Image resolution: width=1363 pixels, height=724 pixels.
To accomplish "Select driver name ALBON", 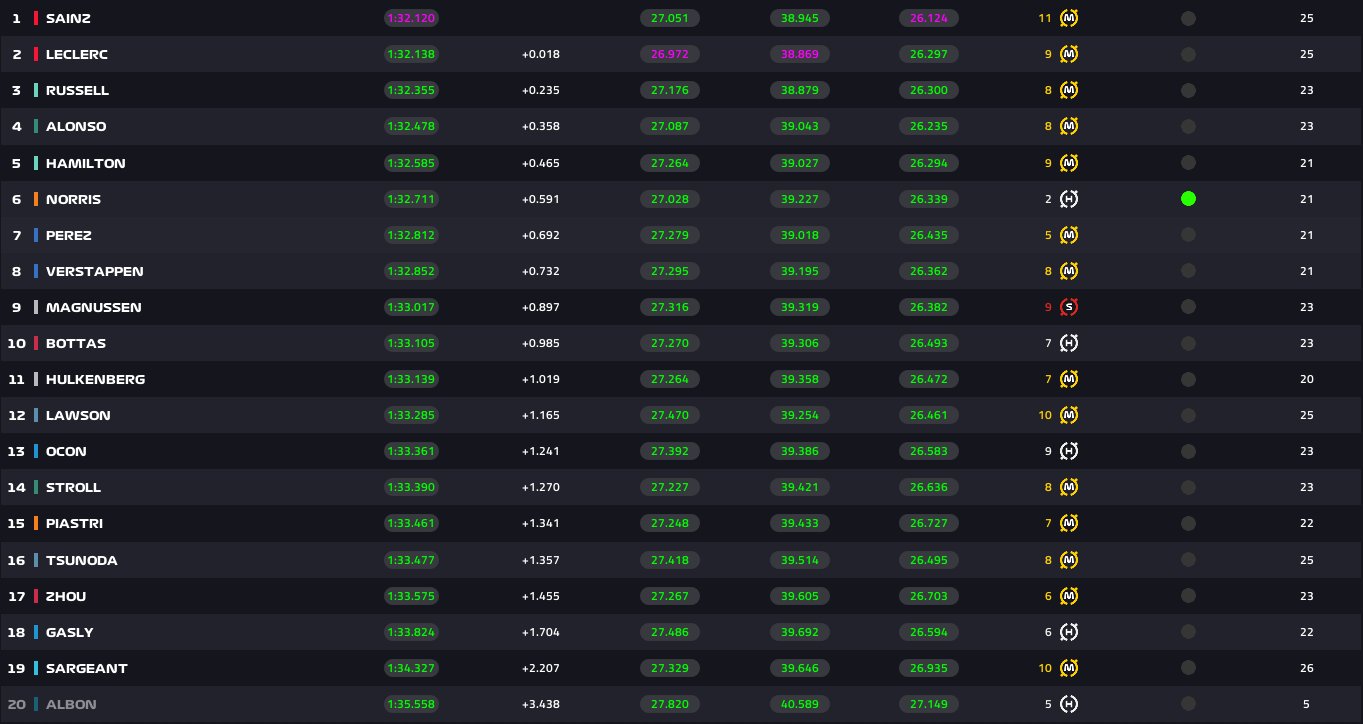I will tap(71, 704).
